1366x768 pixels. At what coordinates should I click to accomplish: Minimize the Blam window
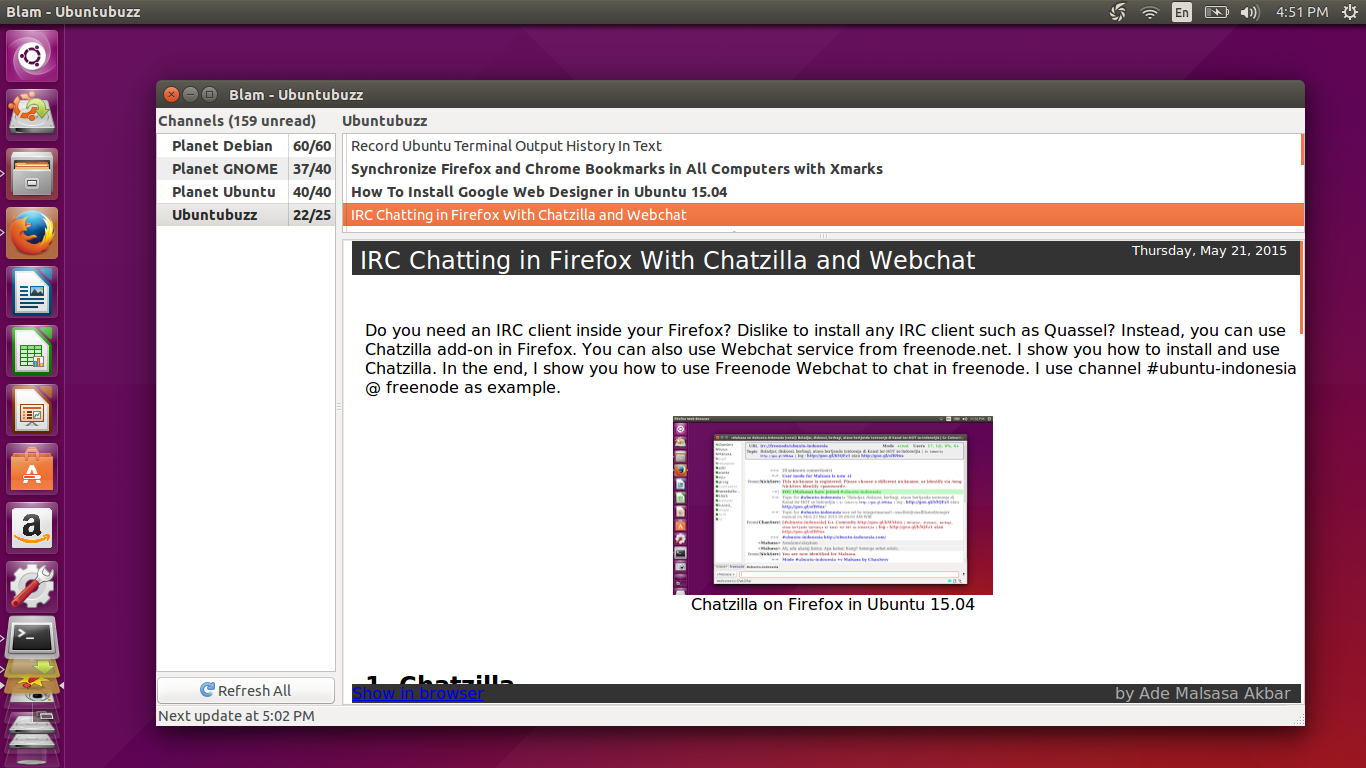pos(190,94)
